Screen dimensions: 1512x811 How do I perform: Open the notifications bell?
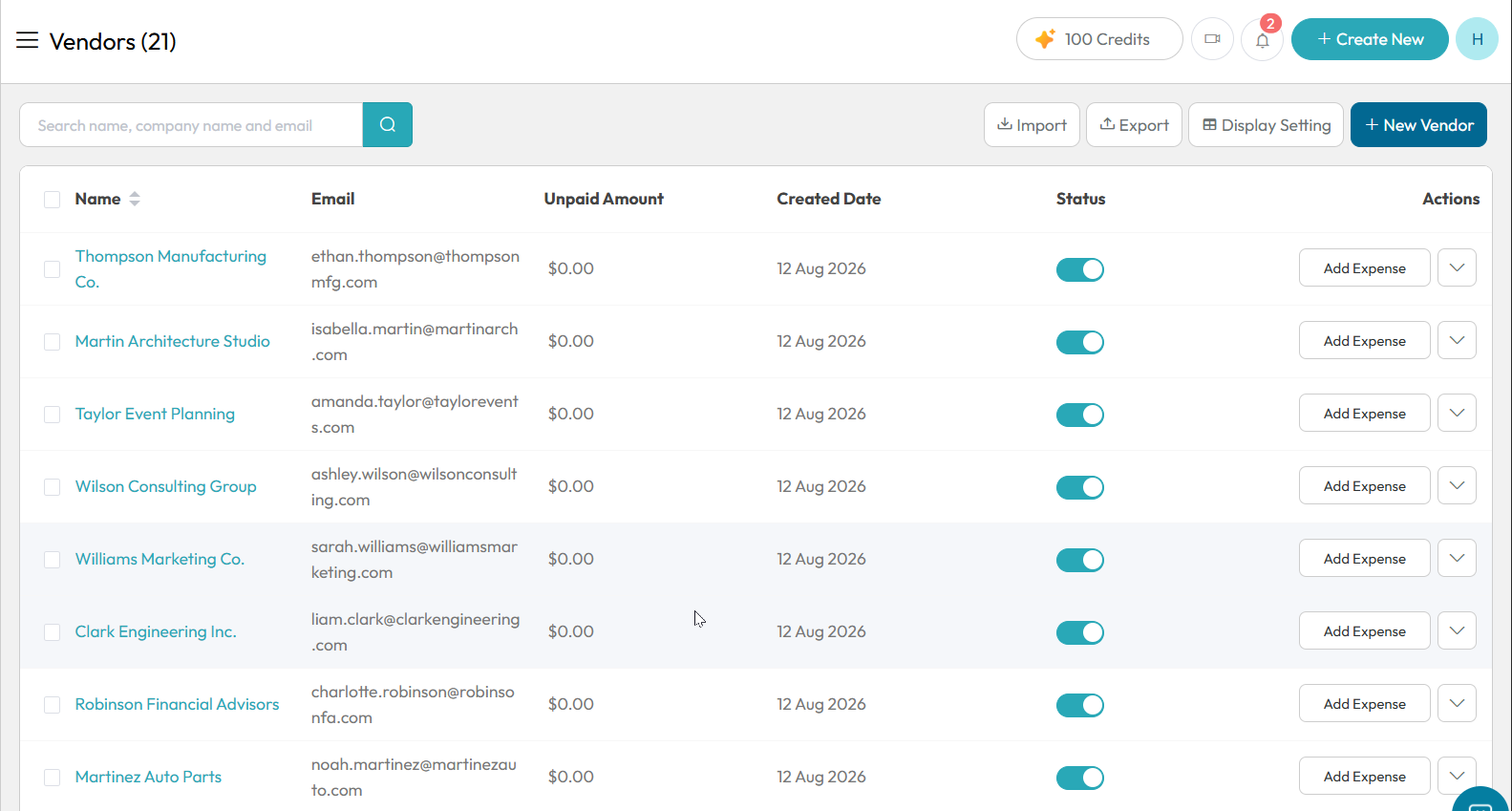coord(1263,39)
